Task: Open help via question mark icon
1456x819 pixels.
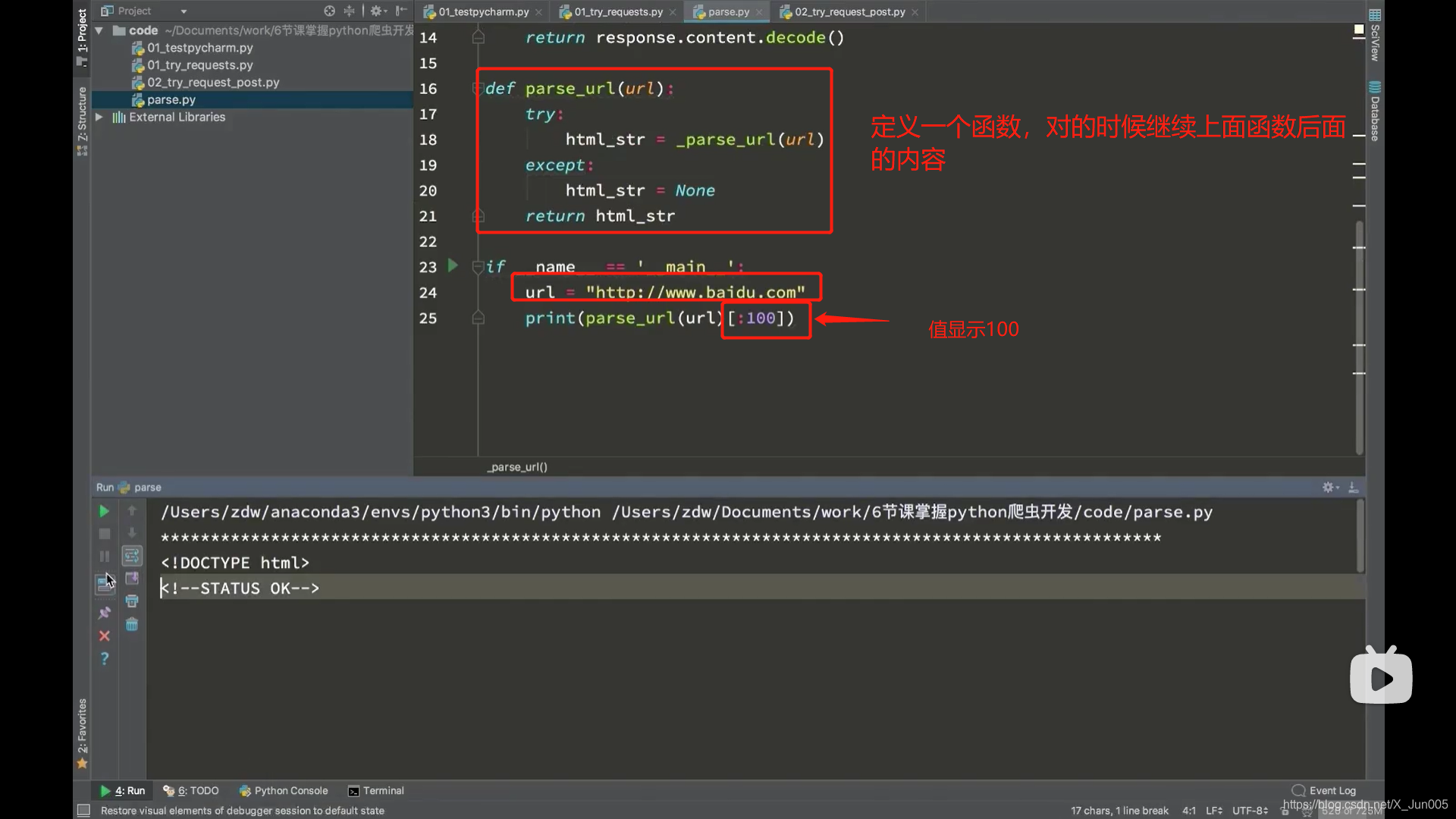Action: (105, 659)
